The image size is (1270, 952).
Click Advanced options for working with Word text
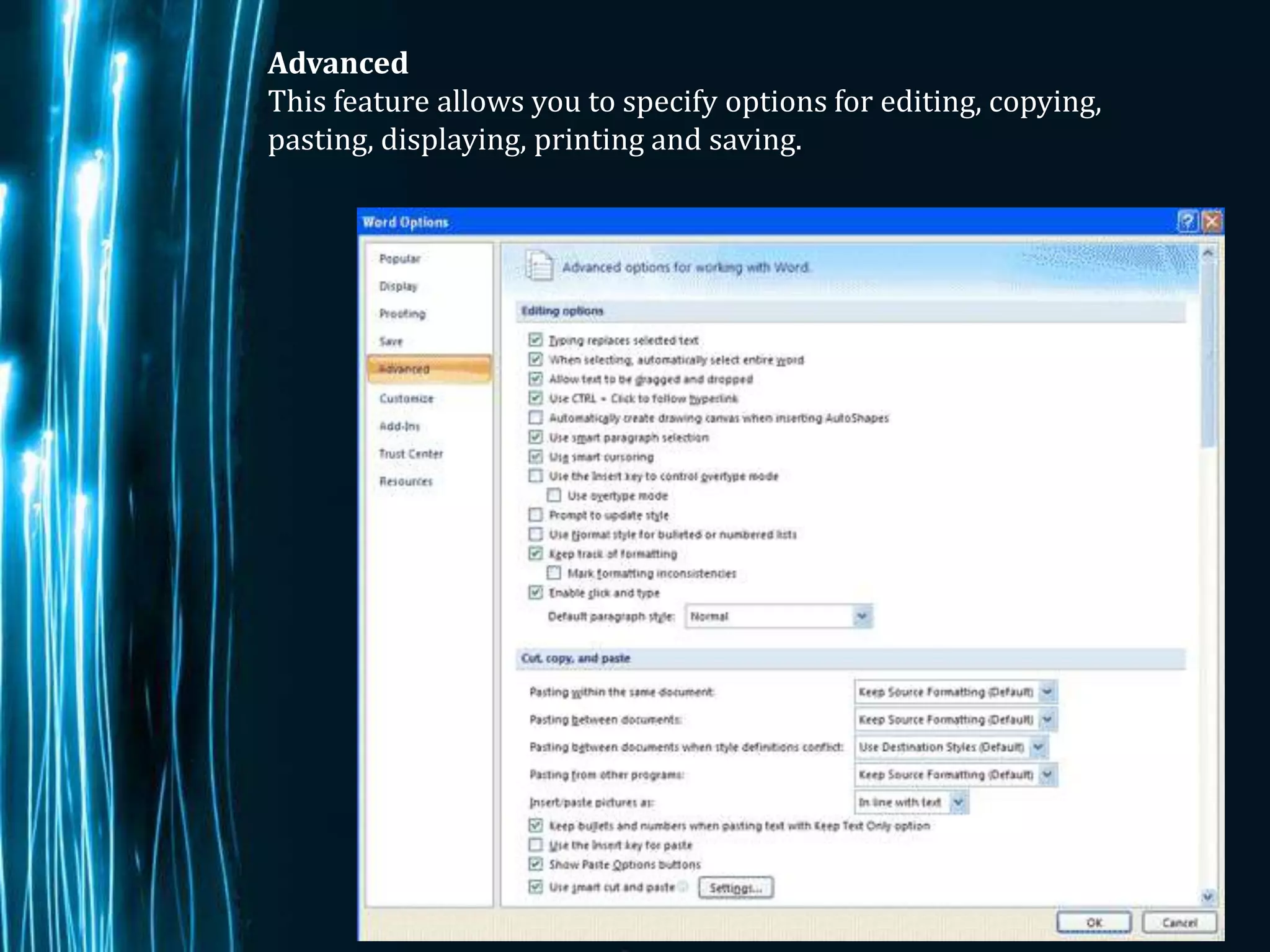(686, 267)
